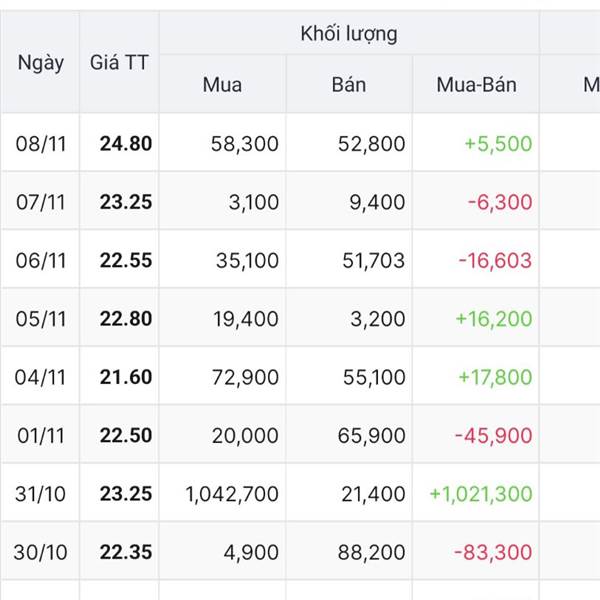Click the +5,500 net volume value

[x=498, y=144]
